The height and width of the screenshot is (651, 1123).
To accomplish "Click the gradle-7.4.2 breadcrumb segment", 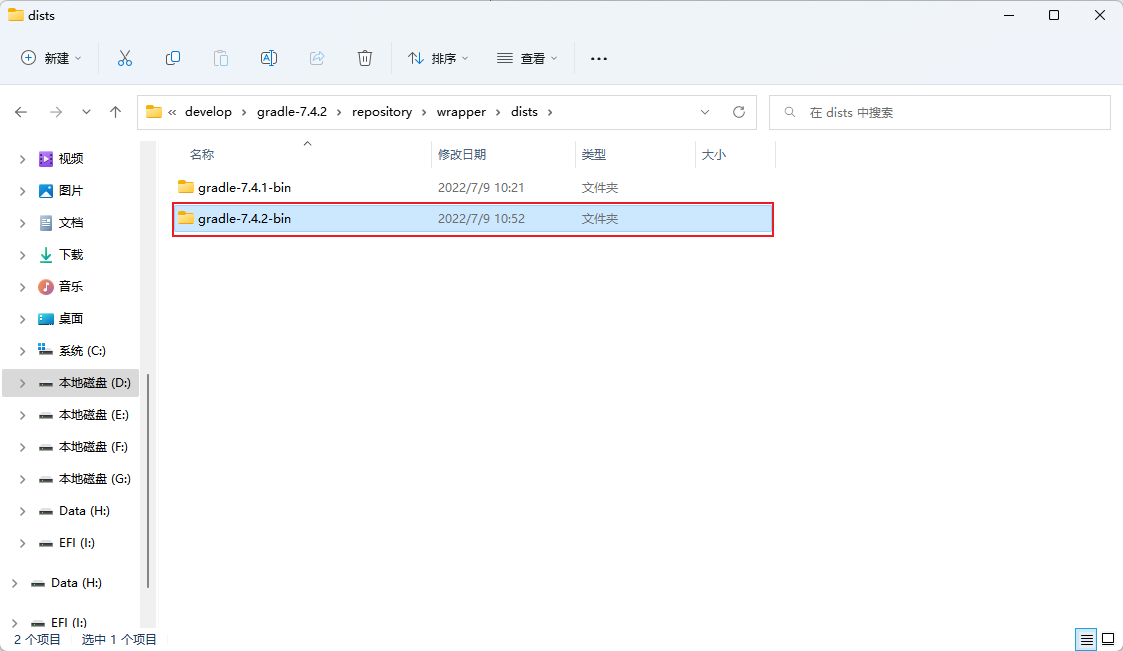I will point(291,112).
